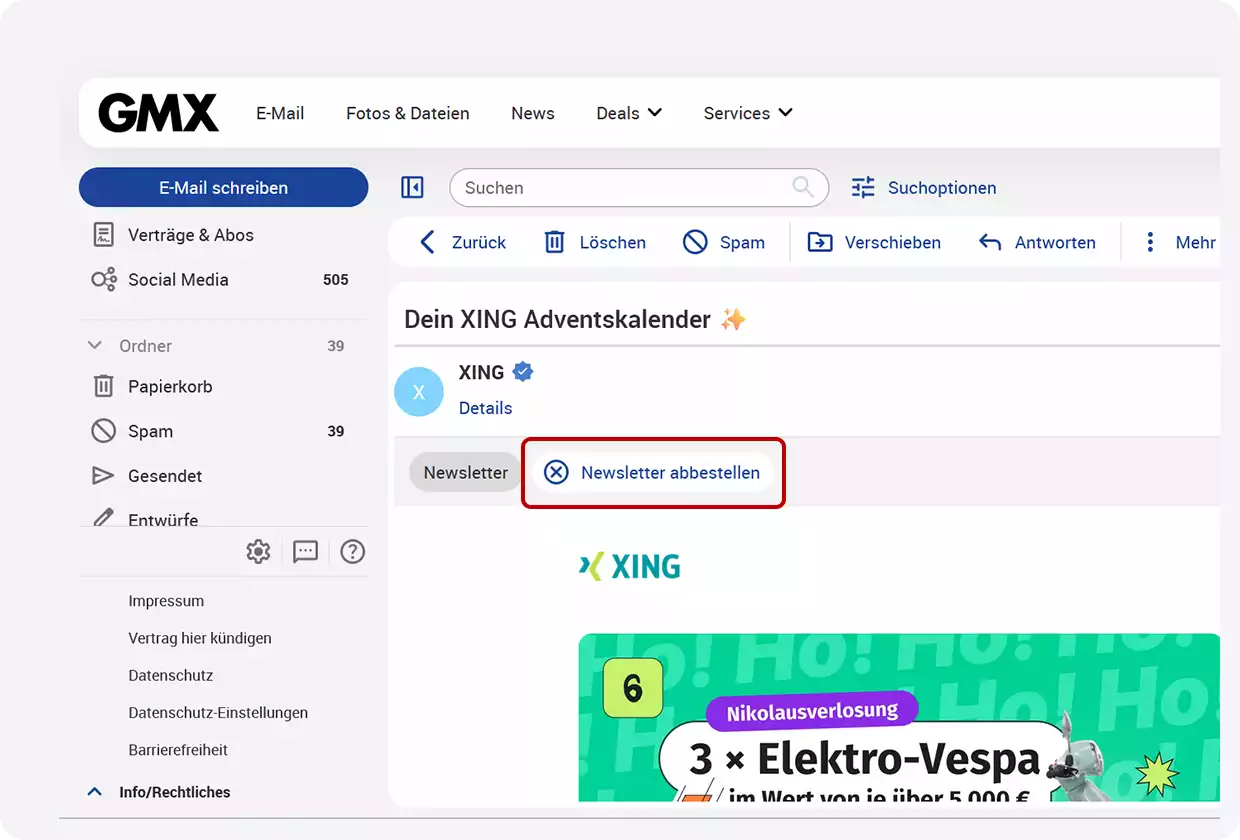The image size is (1240, 840).
Task: Open the help question mark icon
Action: coord(352,551)
